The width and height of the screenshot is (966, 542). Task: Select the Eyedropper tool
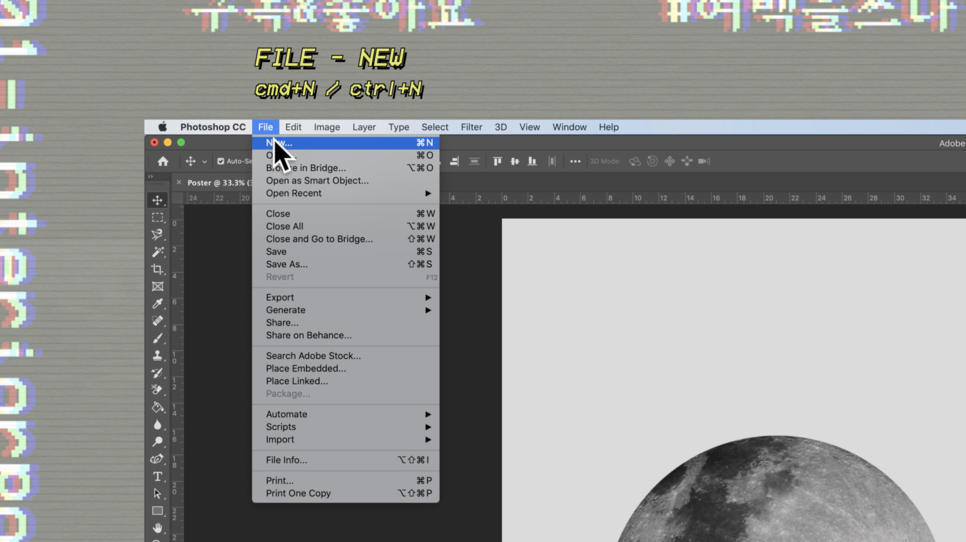[157, 304]
